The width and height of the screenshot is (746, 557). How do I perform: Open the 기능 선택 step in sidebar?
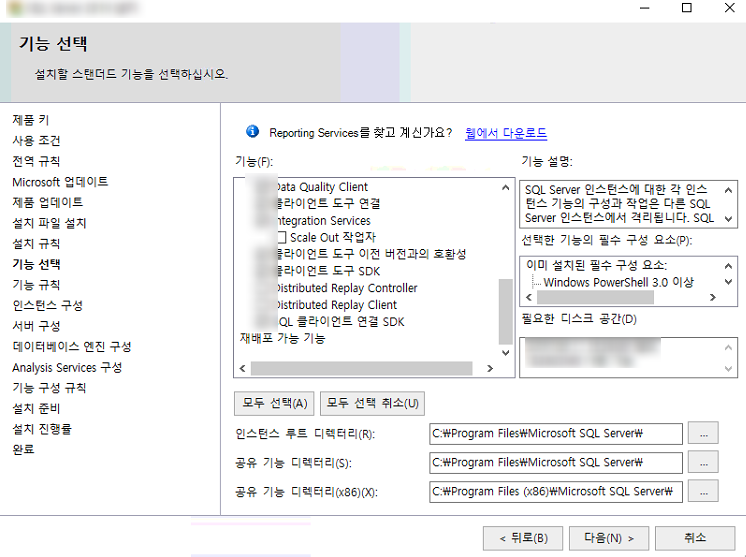pyautogui.click(x=37, y=264)
